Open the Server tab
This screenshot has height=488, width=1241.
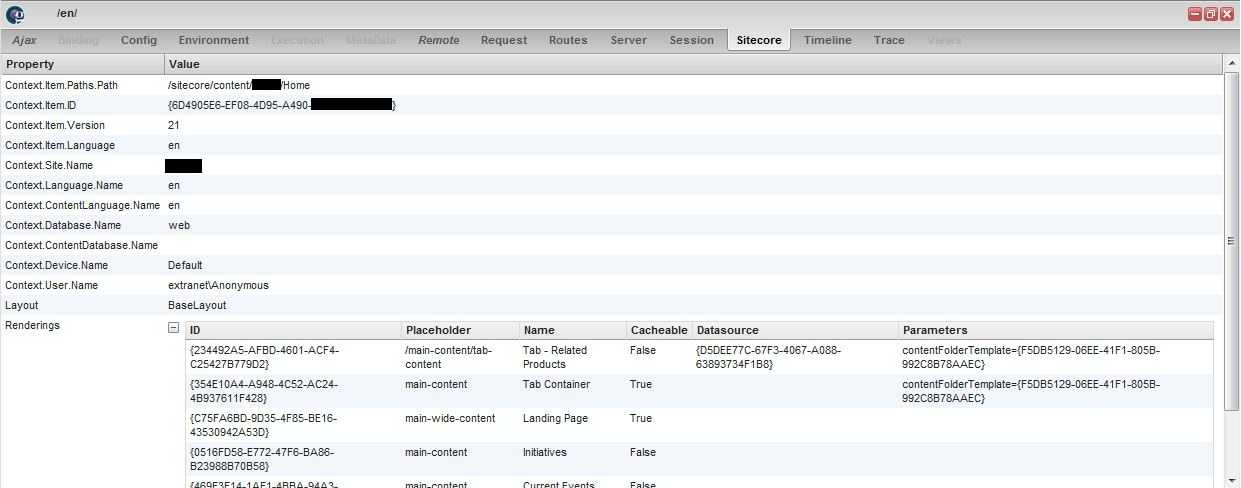(x=629, y=40)
